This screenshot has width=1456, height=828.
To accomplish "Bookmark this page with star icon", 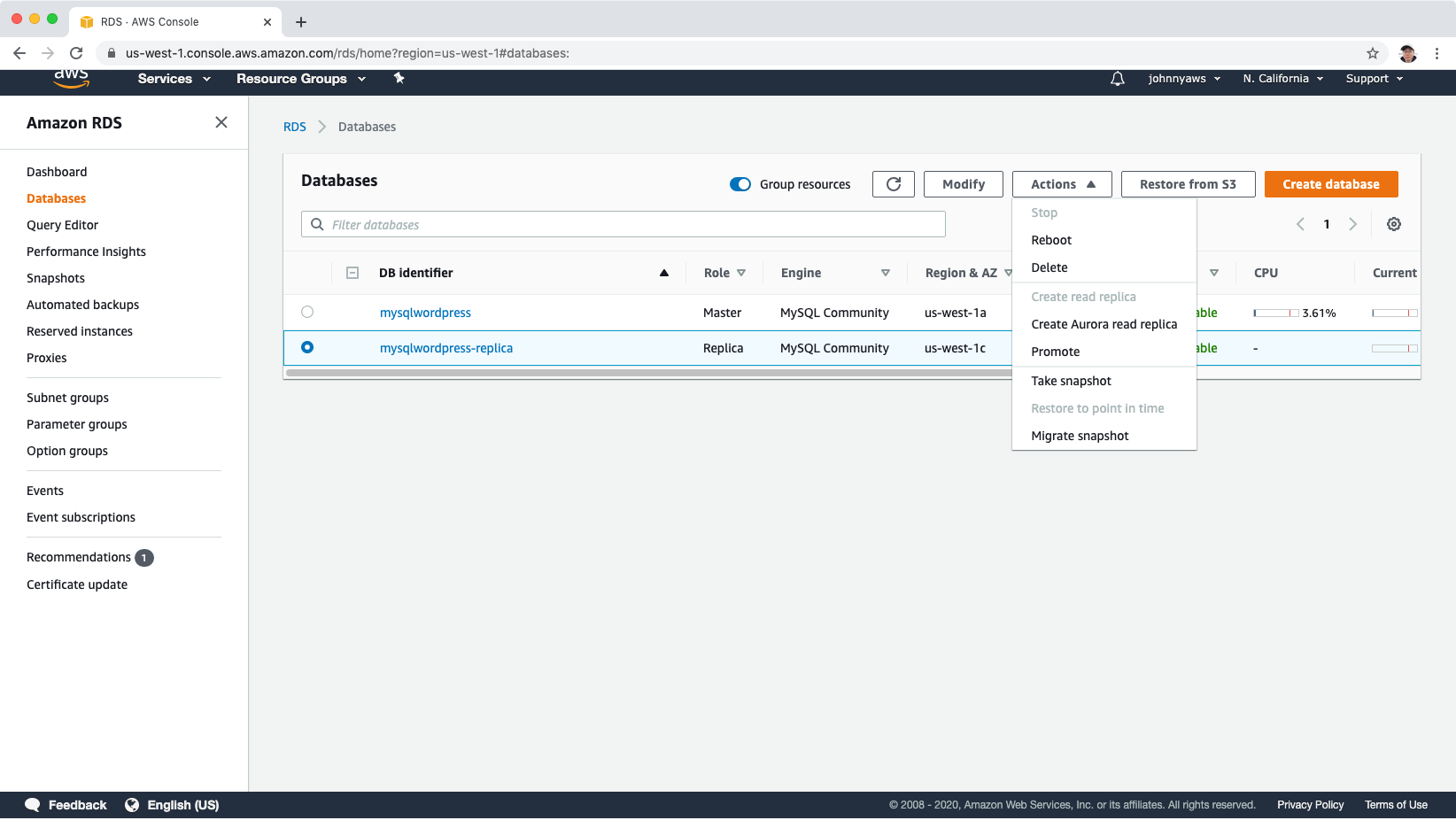I will (1373, 53).
